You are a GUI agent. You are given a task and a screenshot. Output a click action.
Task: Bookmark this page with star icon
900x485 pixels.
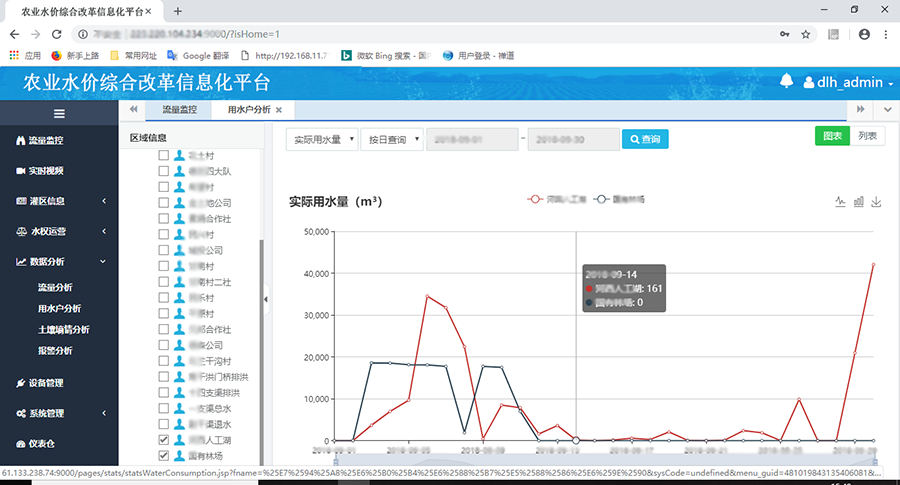tap(805, 34)
